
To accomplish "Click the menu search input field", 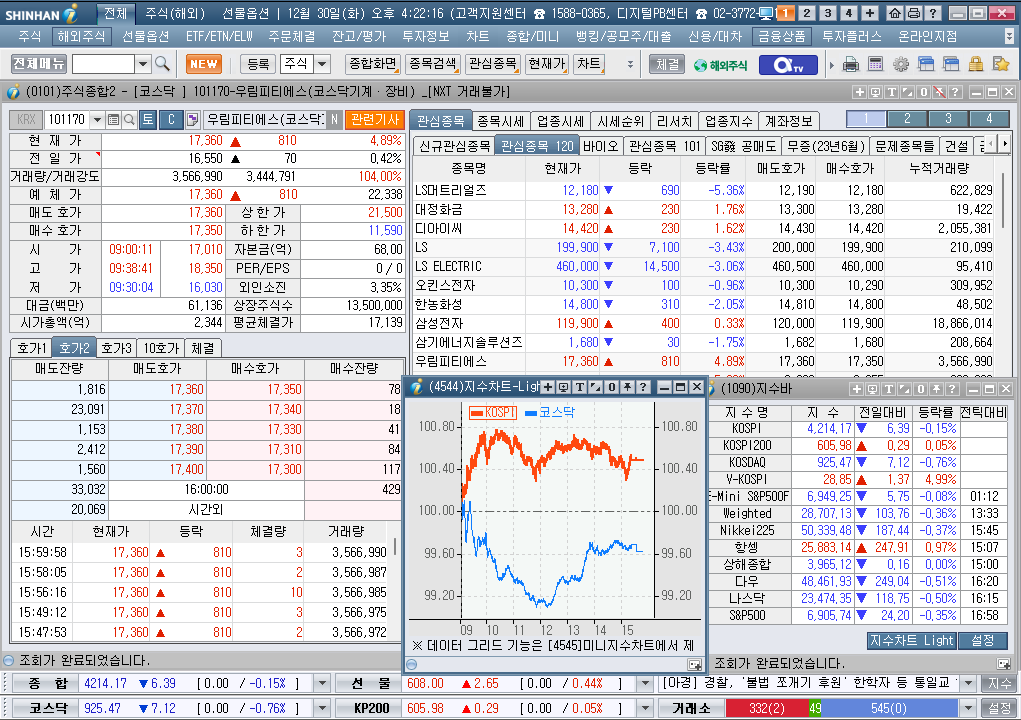I will tap(103, 64).
